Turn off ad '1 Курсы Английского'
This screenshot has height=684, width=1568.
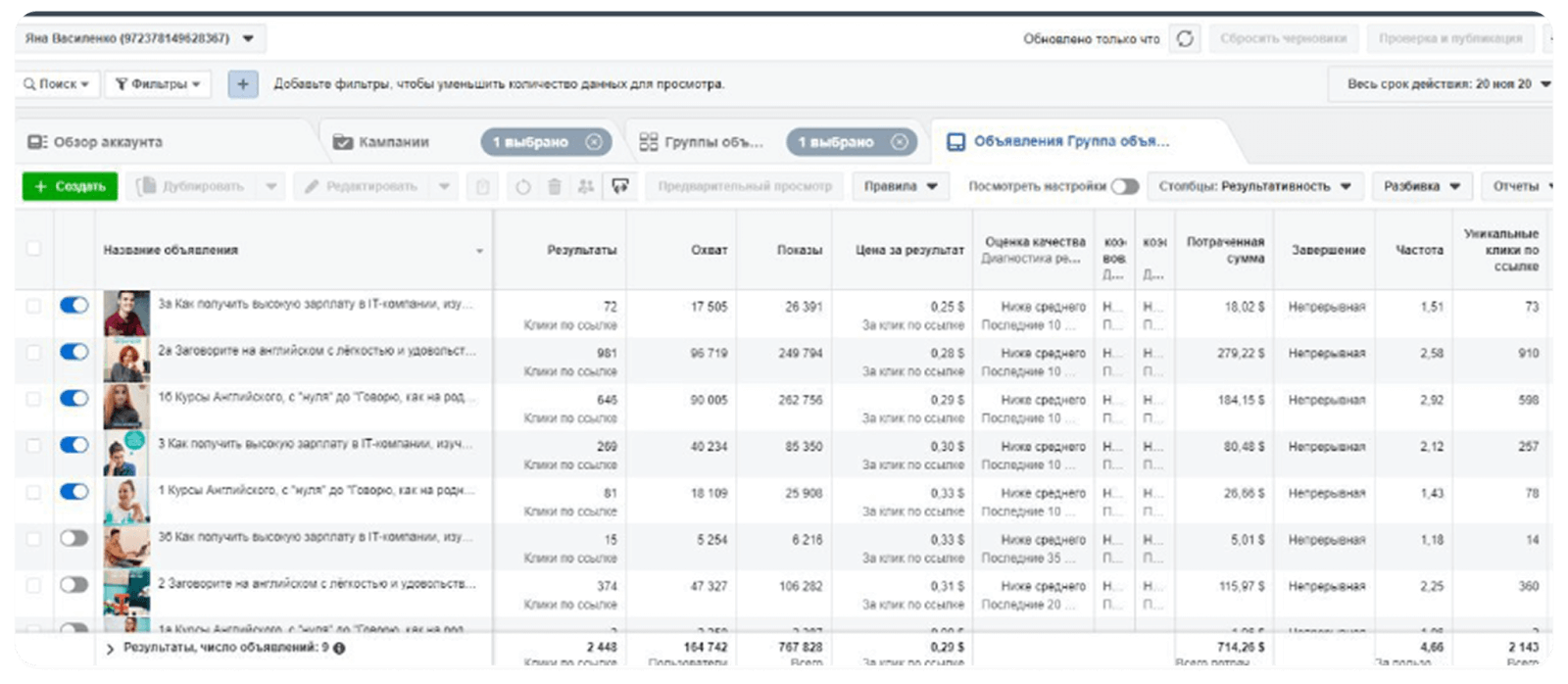click(73, 492)
